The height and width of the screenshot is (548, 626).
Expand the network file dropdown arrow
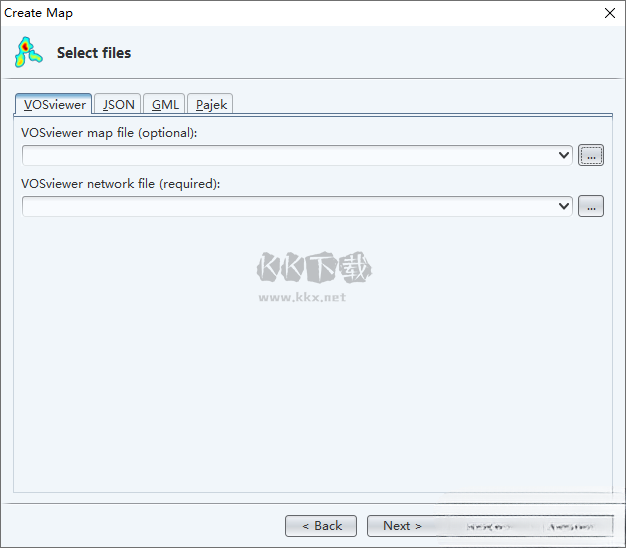pyautogui.click(x=564, y=206)
